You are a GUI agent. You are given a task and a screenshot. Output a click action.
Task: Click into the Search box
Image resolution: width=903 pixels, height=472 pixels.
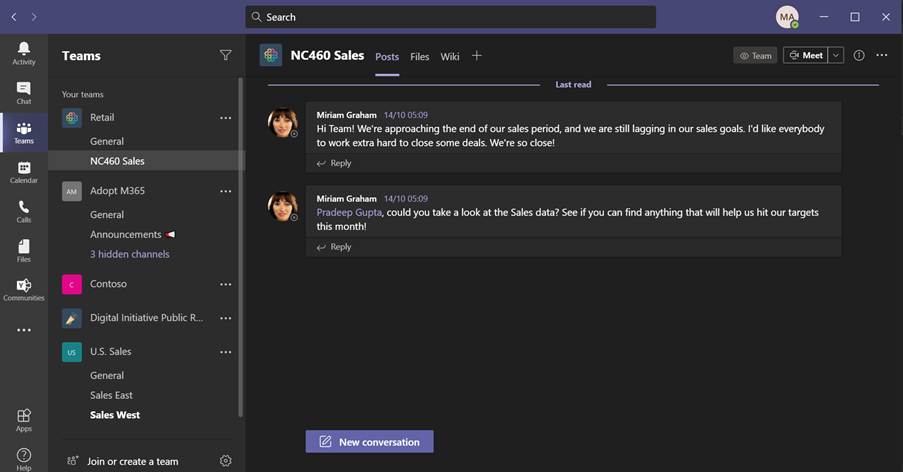point(450,17)
